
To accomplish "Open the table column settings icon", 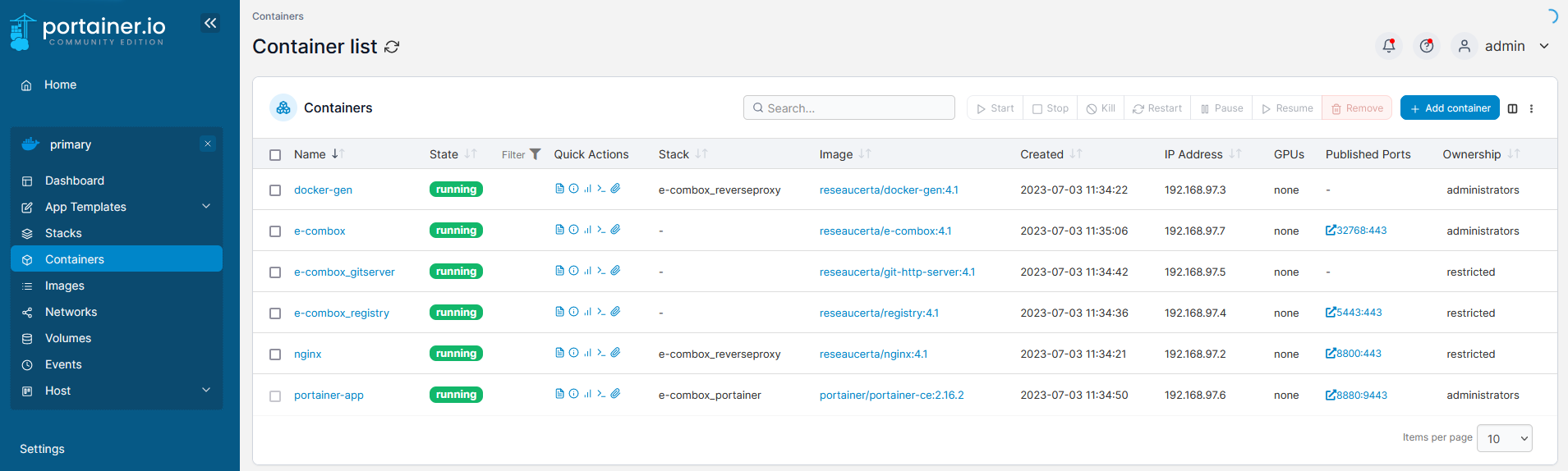I will tap(1512, 108).
